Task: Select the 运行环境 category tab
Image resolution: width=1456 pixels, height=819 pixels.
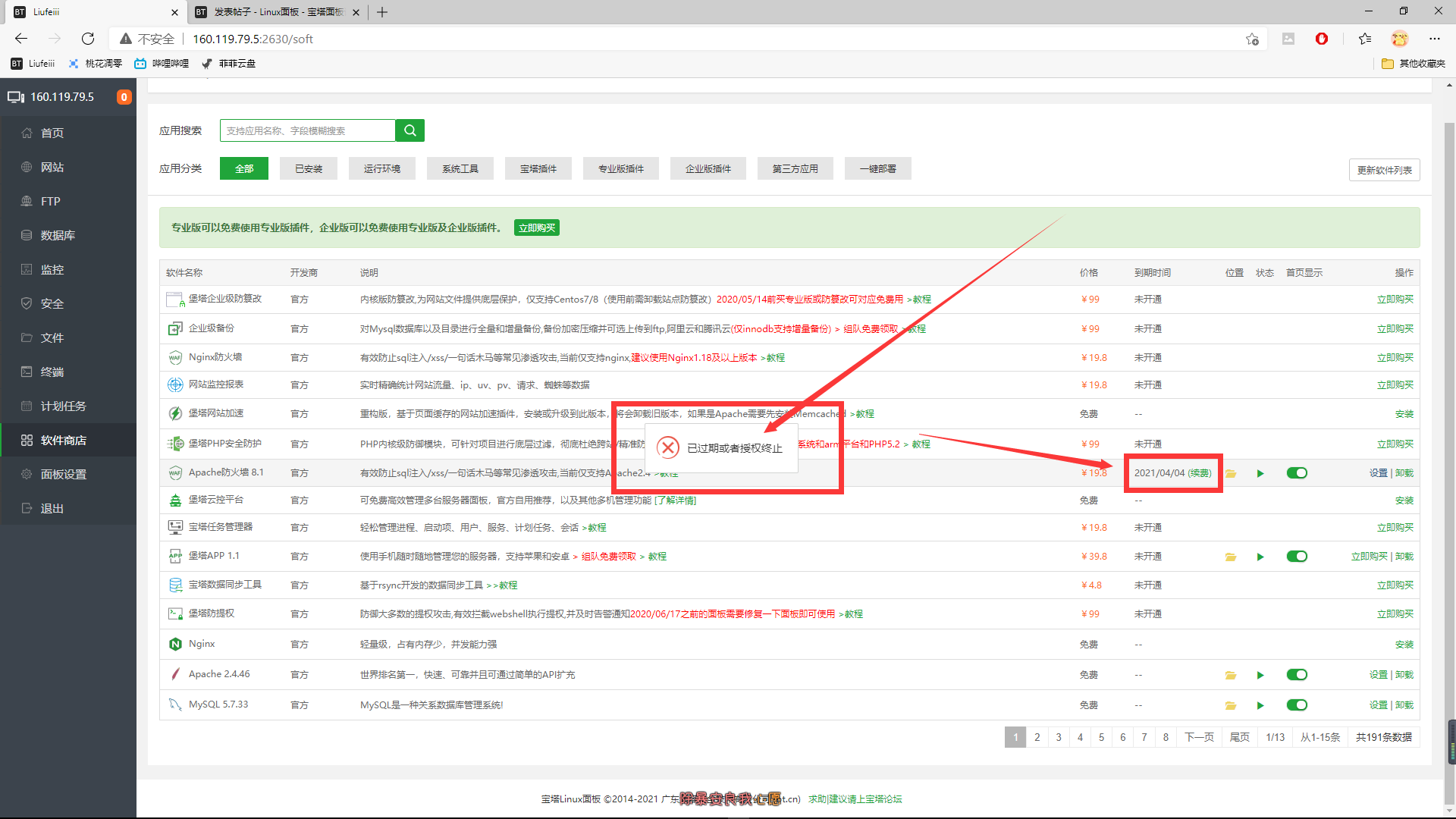Action: coord(382,168)
